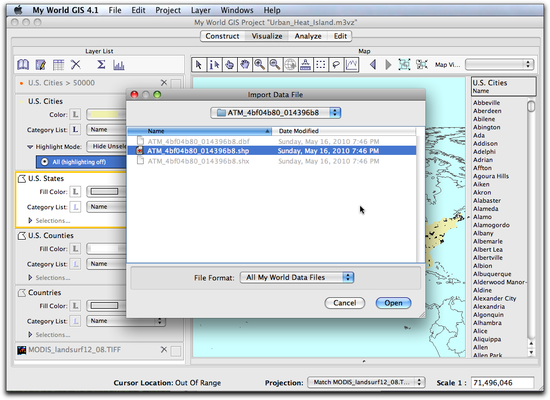This screenshot has height=400, width=550.
Task: Open the File Format dropdown
Action: (x=297, y=278)
